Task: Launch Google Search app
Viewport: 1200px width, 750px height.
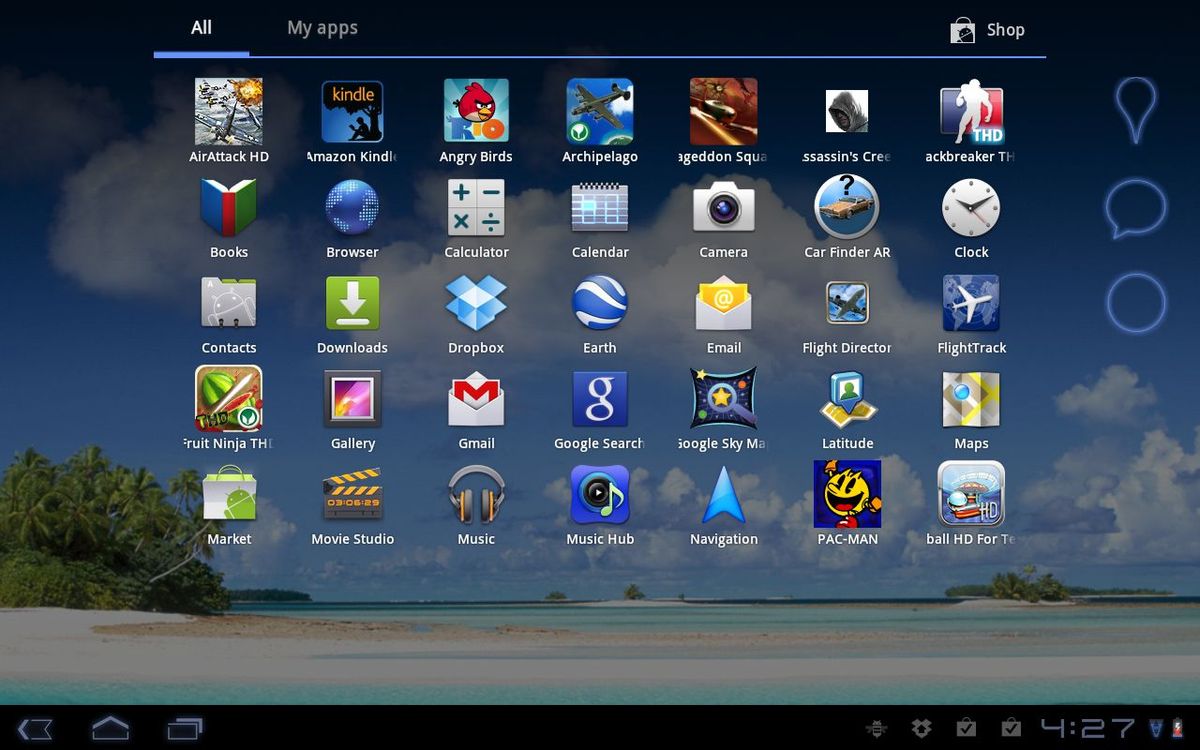Action: pyautogui.click(x=600, y=399)
